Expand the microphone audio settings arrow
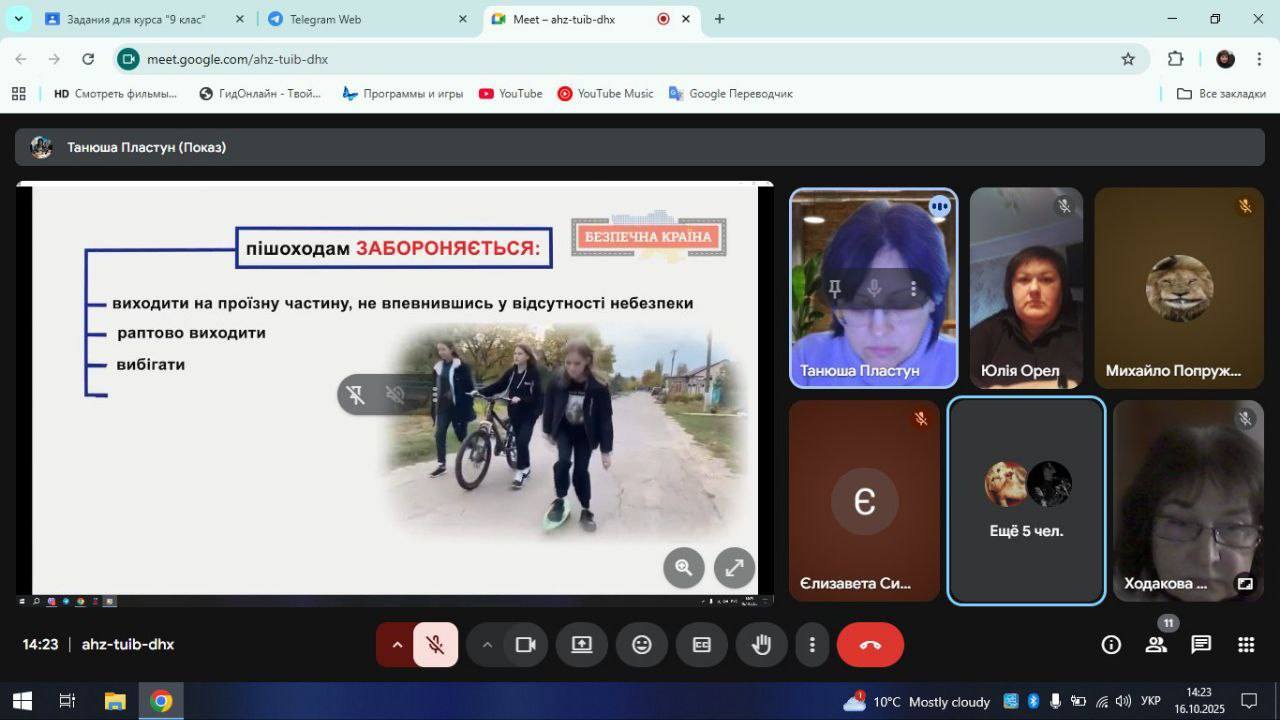The image size is (1280, 720). point(397,645)
